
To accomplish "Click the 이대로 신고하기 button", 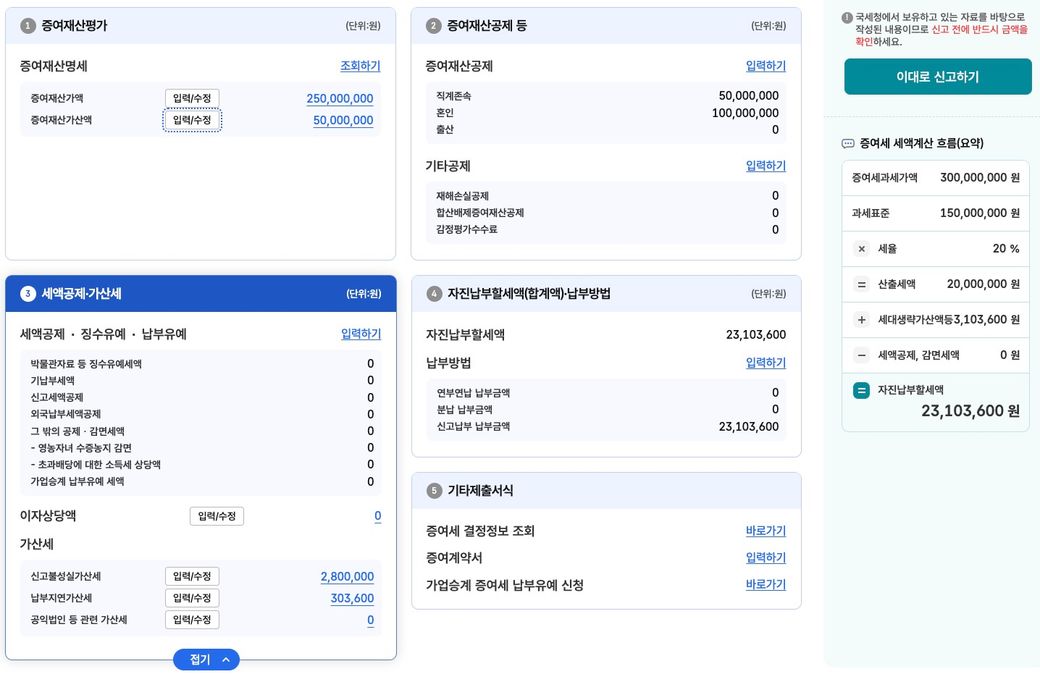I will [x=937, y=77].
